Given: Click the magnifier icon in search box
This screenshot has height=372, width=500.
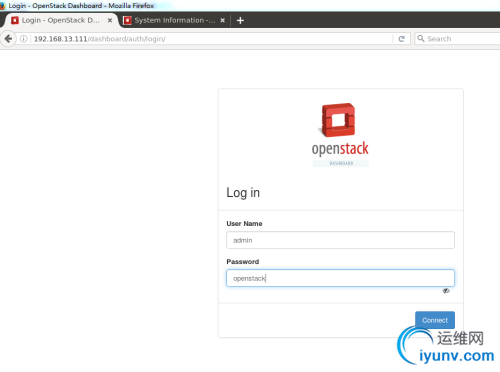Looking at the screenshot, I should click(x=421, y=39).
